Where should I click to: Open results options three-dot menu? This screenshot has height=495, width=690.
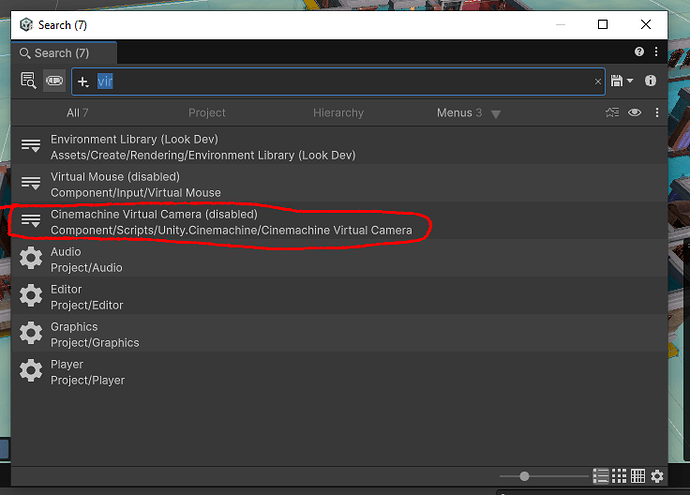(657, 113)
